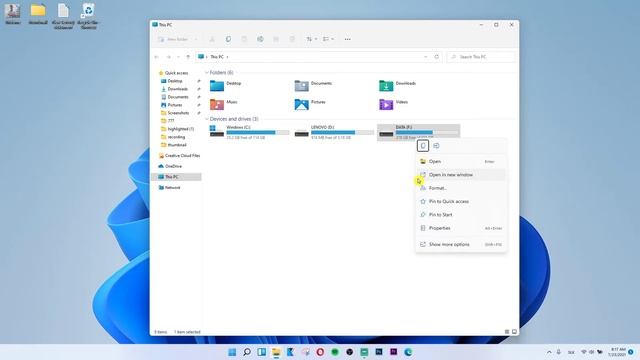
Task: Open the Recycle Bin desktop icon
Action: click(88, 16)
